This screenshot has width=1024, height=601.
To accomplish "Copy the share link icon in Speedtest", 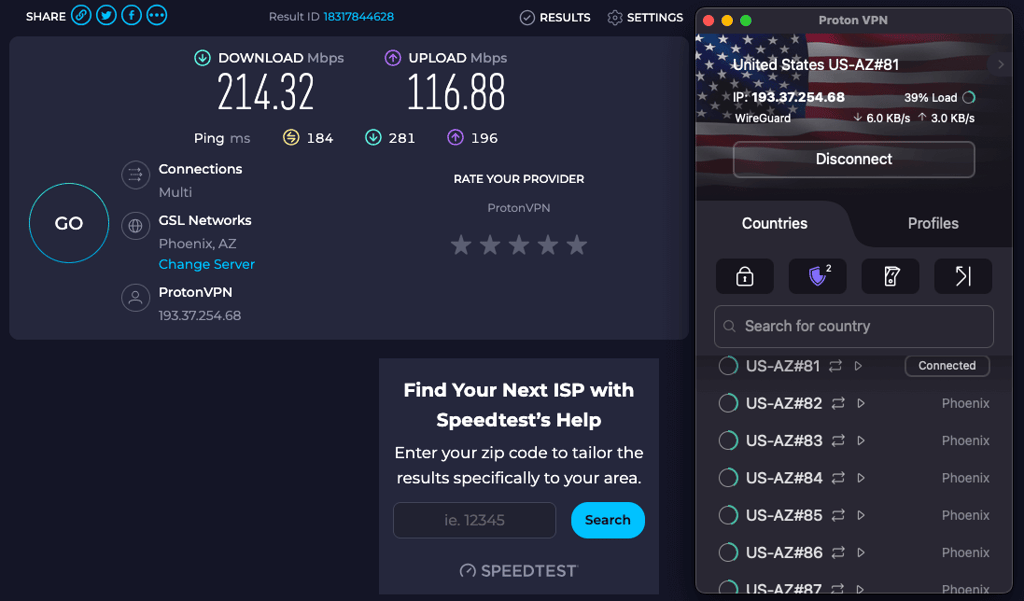I will click(x=81, y=15).
